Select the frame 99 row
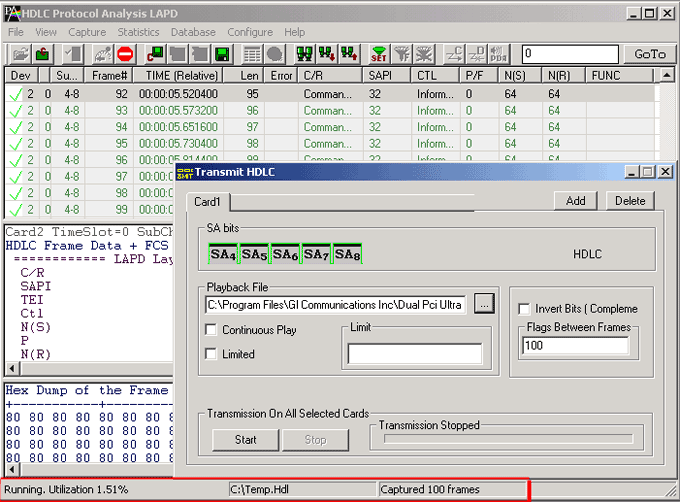Screen dimensions: 680x502 89,209
